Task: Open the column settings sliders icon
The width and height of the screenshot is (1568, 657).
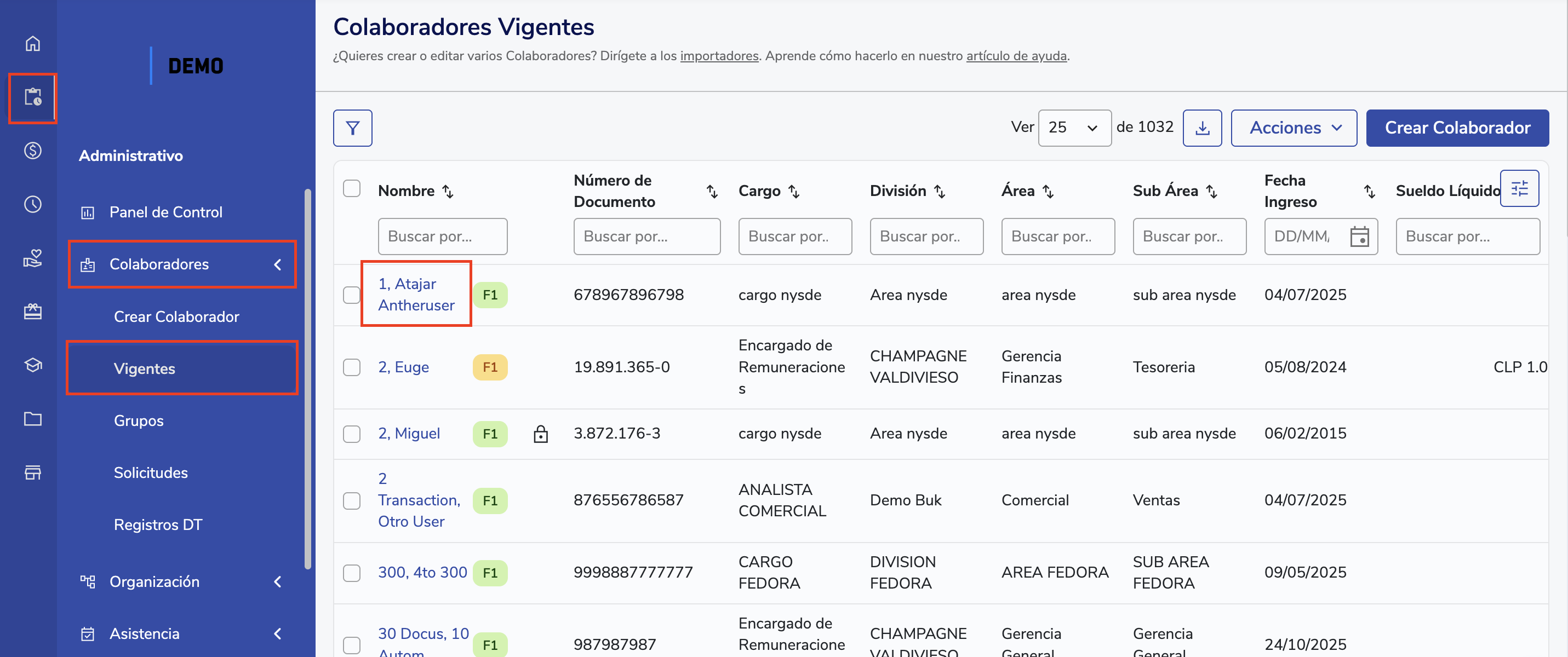Action: [1519, 188]
